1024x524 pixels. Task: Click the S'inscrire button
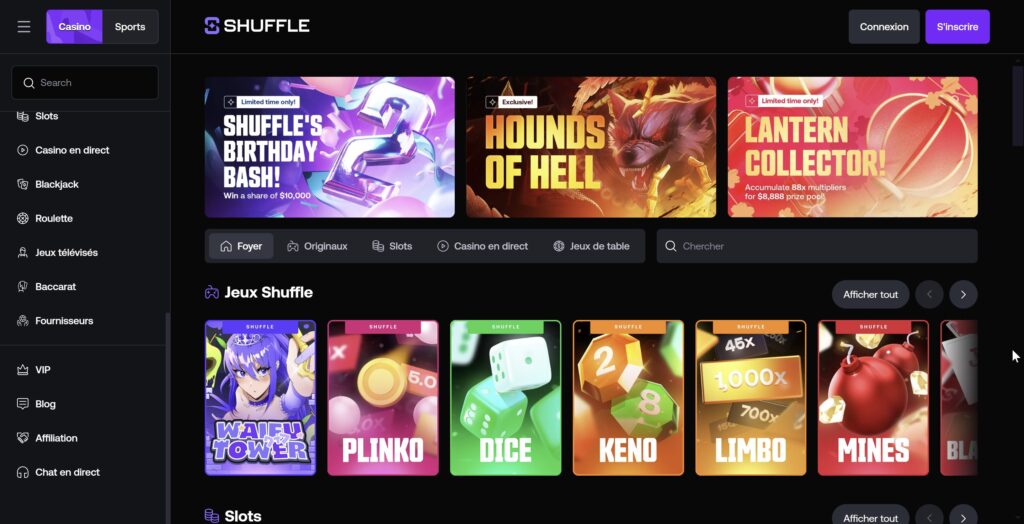[957, 27]
